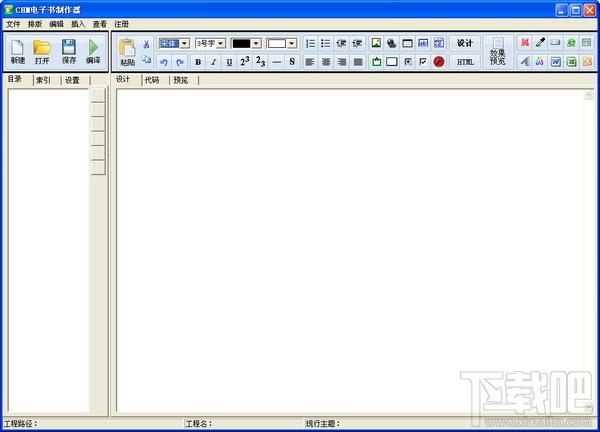The height and width of the screenshot is (432, 600).
Task: Click the 粘贴 paste clipboard icon
Action: (x=127, y=52)
